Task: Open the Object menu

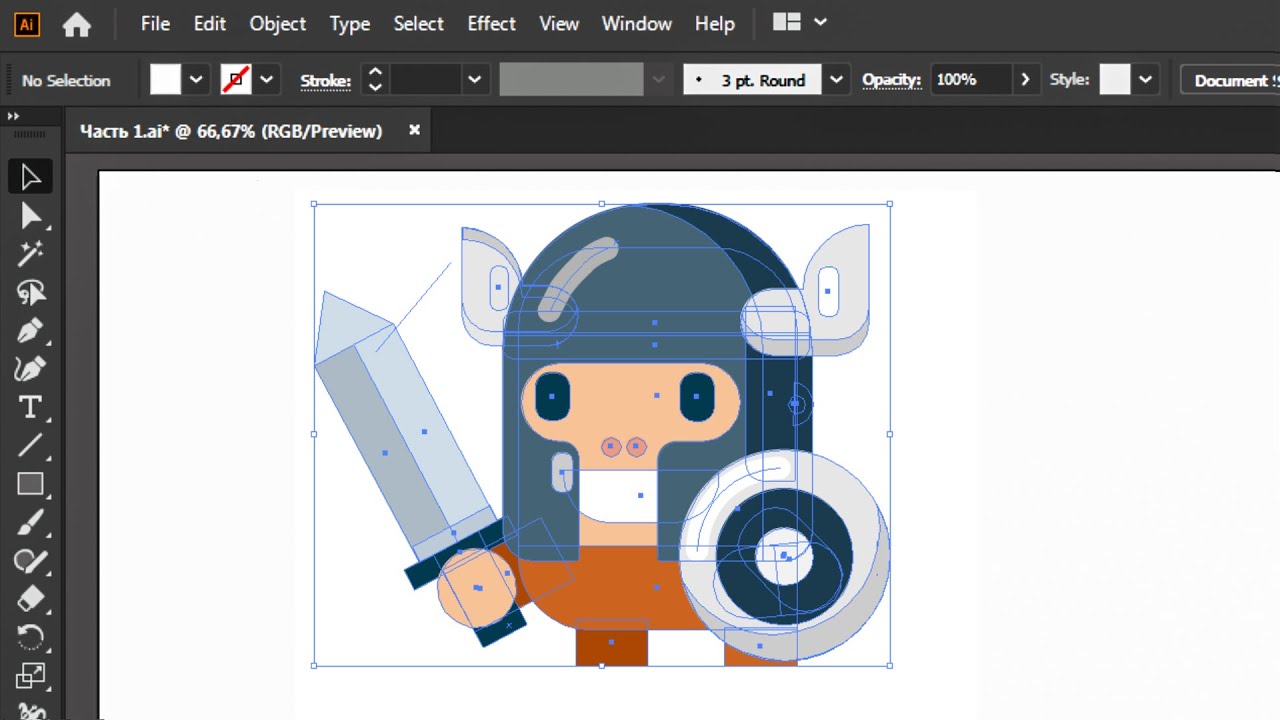Action: pyautogui.click(x=278, y=24)
